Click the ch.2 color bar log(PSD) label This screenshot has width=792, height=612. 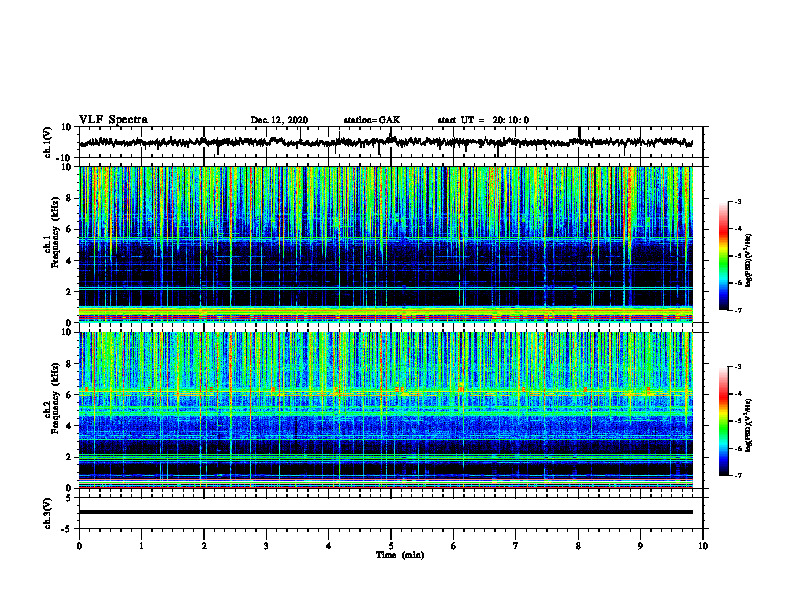(748, 425)
